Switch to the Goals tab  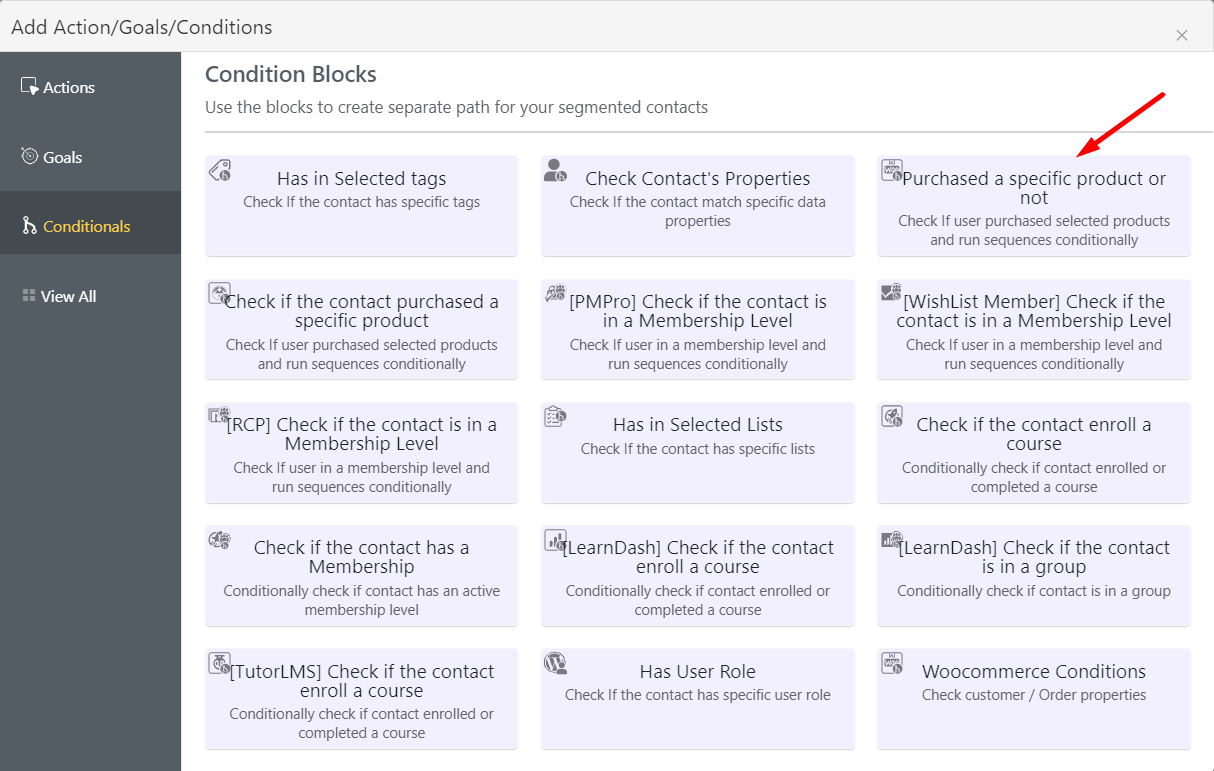90,157
